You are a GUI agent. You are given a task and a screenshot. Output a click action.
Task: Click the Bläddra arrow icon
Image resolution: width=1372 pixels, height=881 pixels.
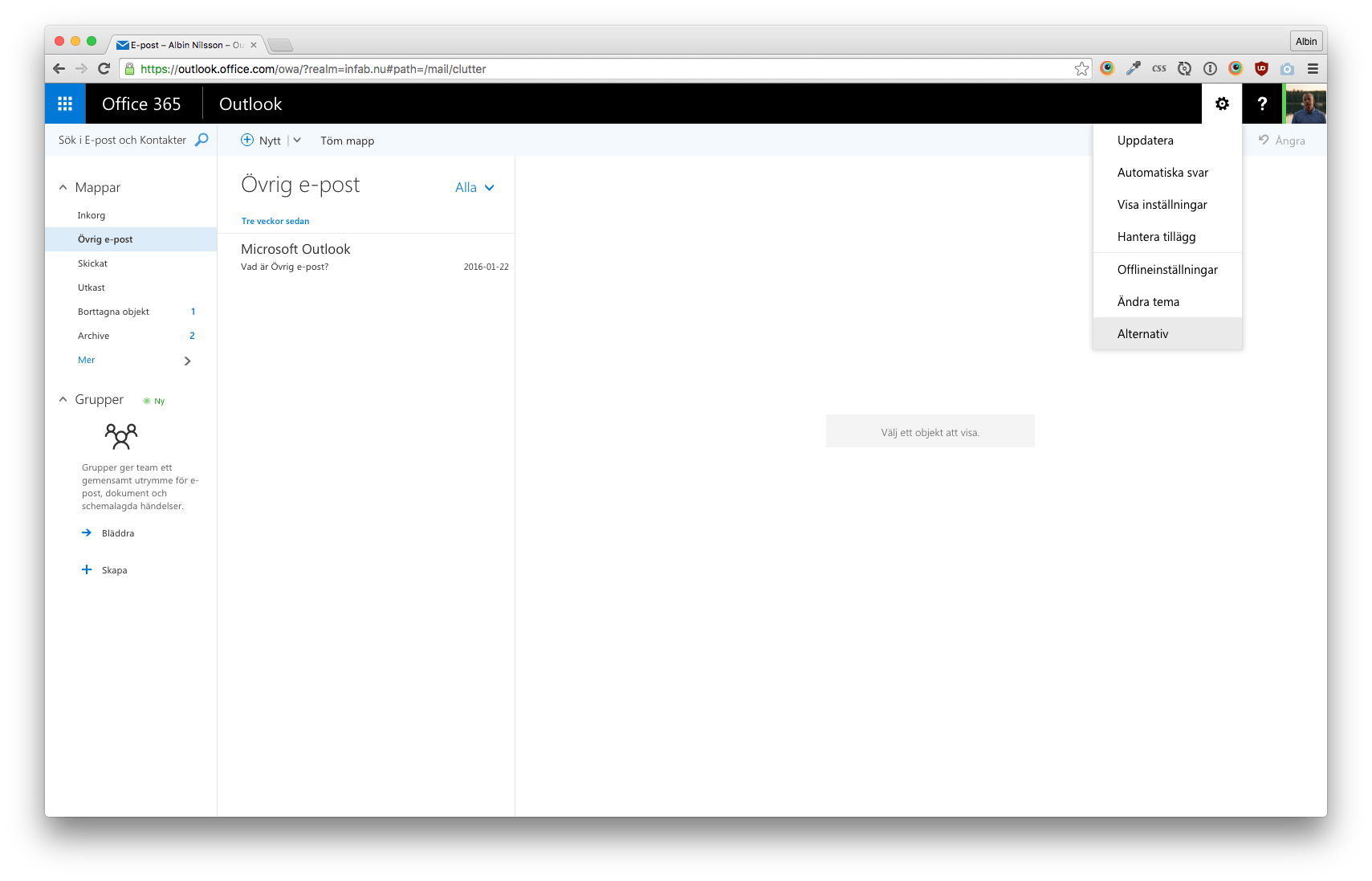click(x=87, y=532)
